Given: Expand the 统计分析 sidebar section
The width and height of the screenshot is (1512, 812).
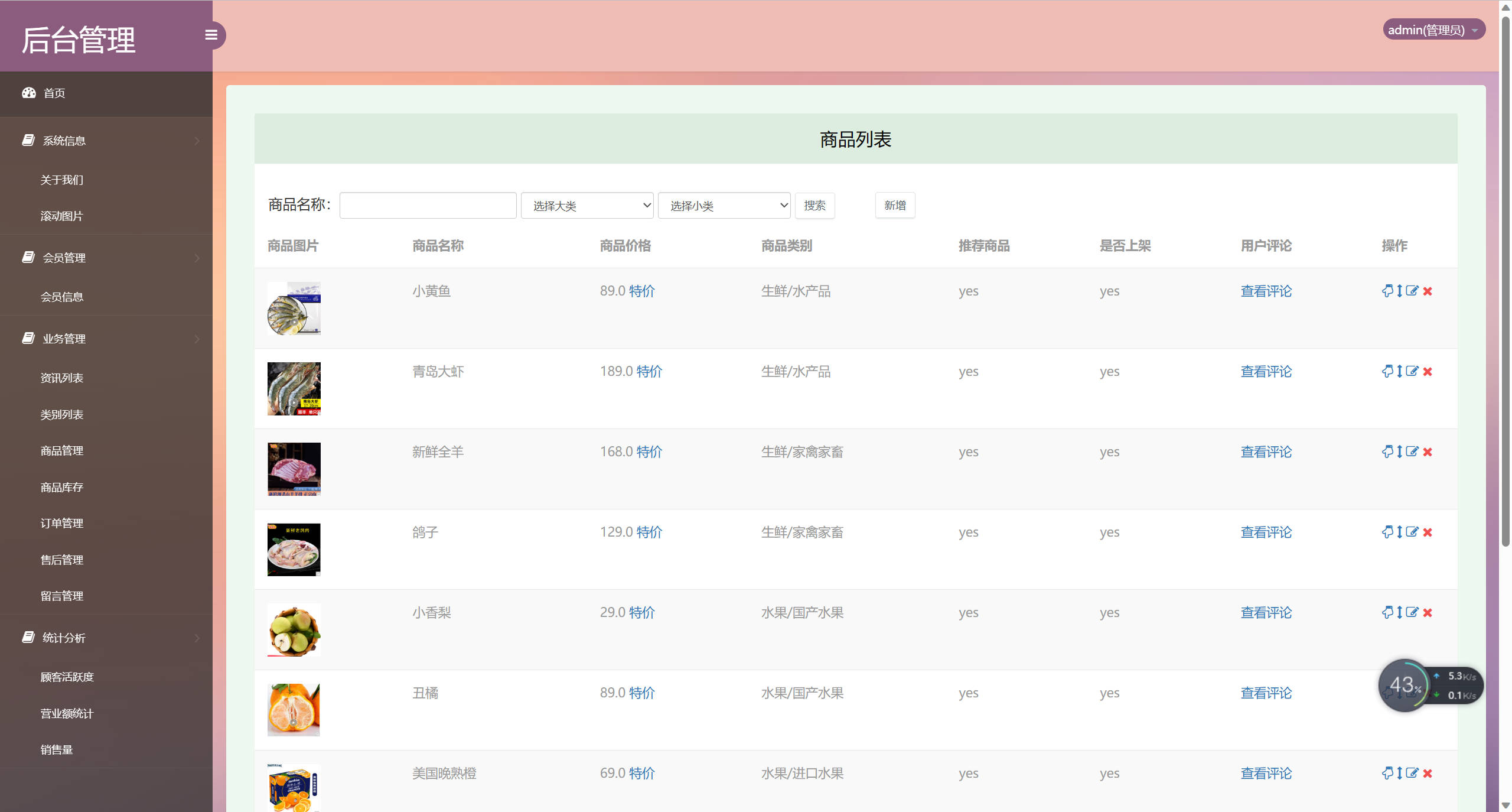Looking at the screenshot, I should pos(64,638).
